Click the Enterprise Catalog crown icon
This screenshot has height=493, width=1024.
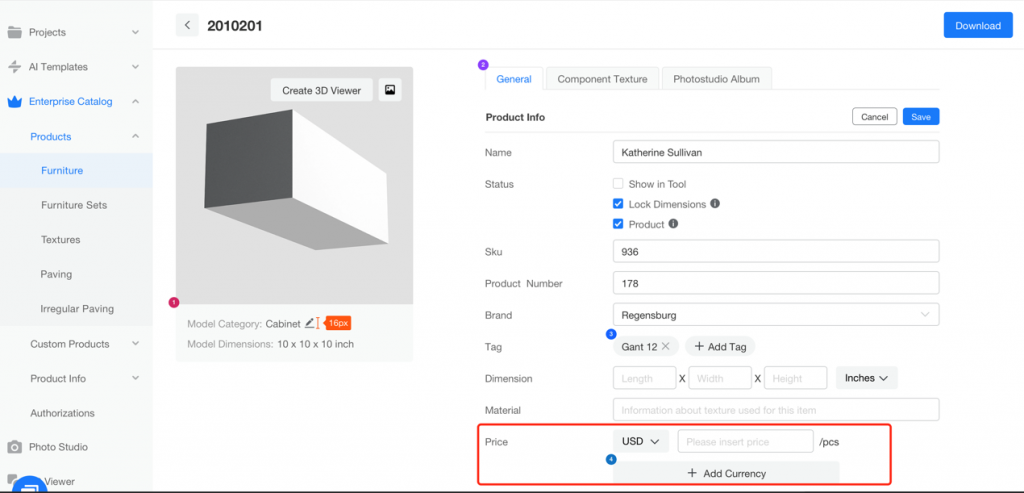click(x=14, y=101)
